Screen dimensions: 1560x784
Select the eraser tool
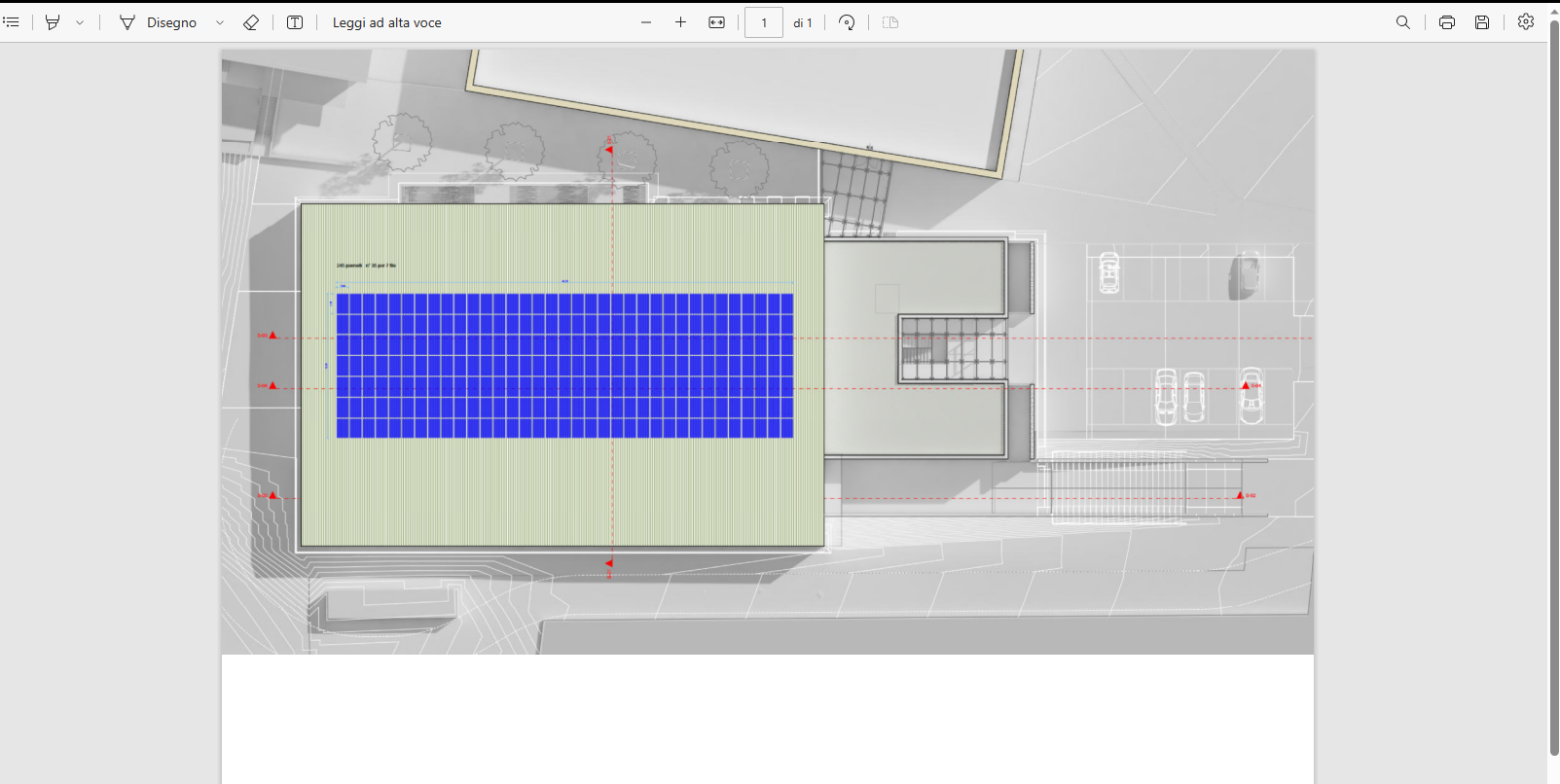click(x=251, y=22)
